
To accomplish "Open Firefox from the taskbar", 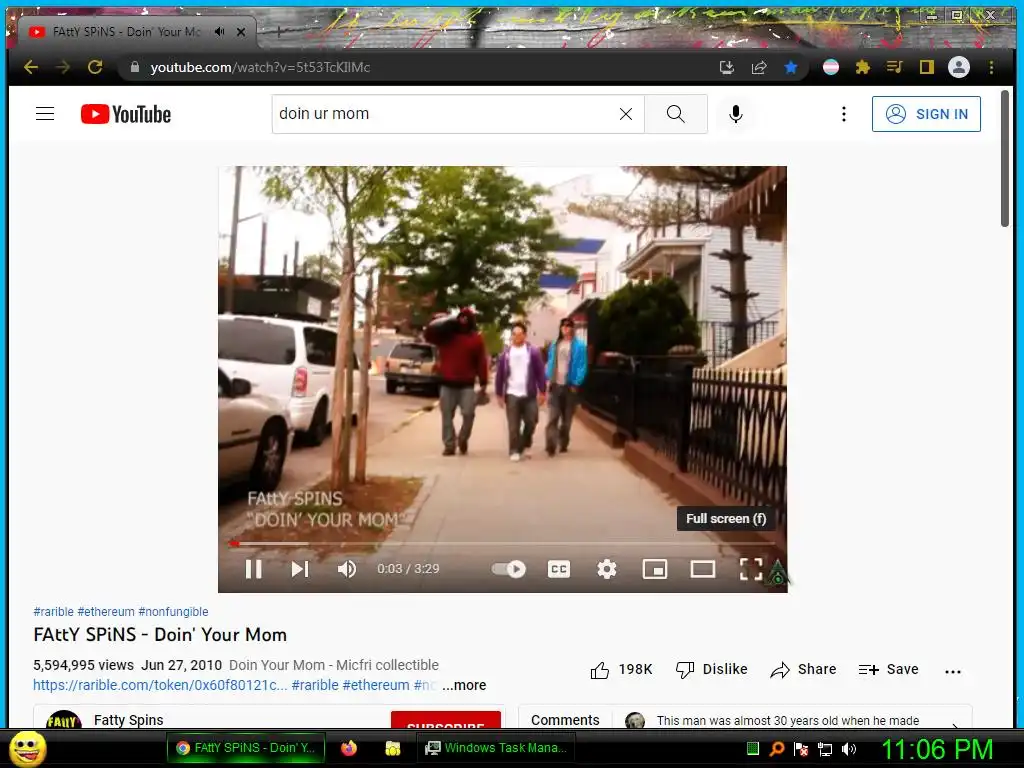I will click(x=349, y=748).
